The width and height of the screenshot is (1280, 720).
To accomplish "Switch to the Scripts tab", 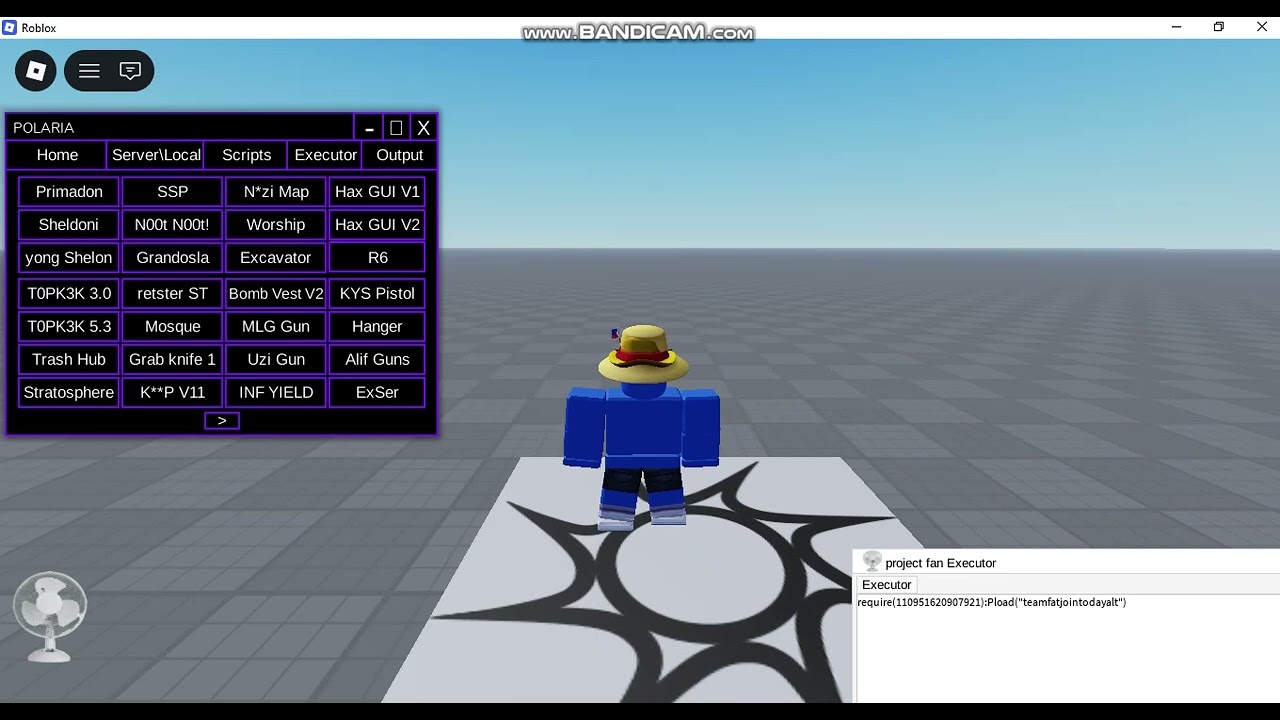I will click(246, 155).
